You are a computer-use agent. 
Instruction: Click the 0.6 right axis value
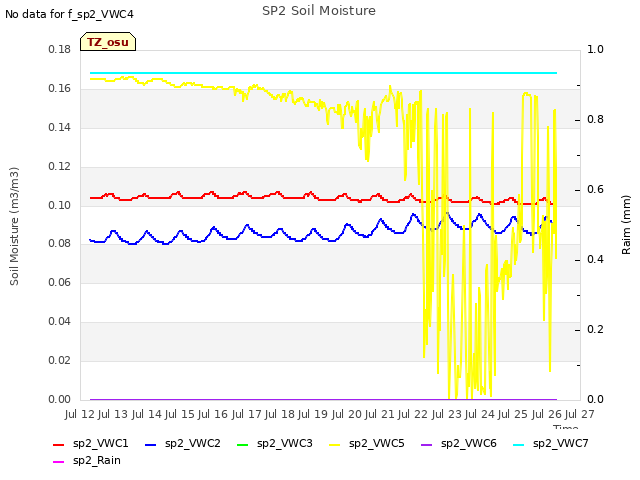595,190
